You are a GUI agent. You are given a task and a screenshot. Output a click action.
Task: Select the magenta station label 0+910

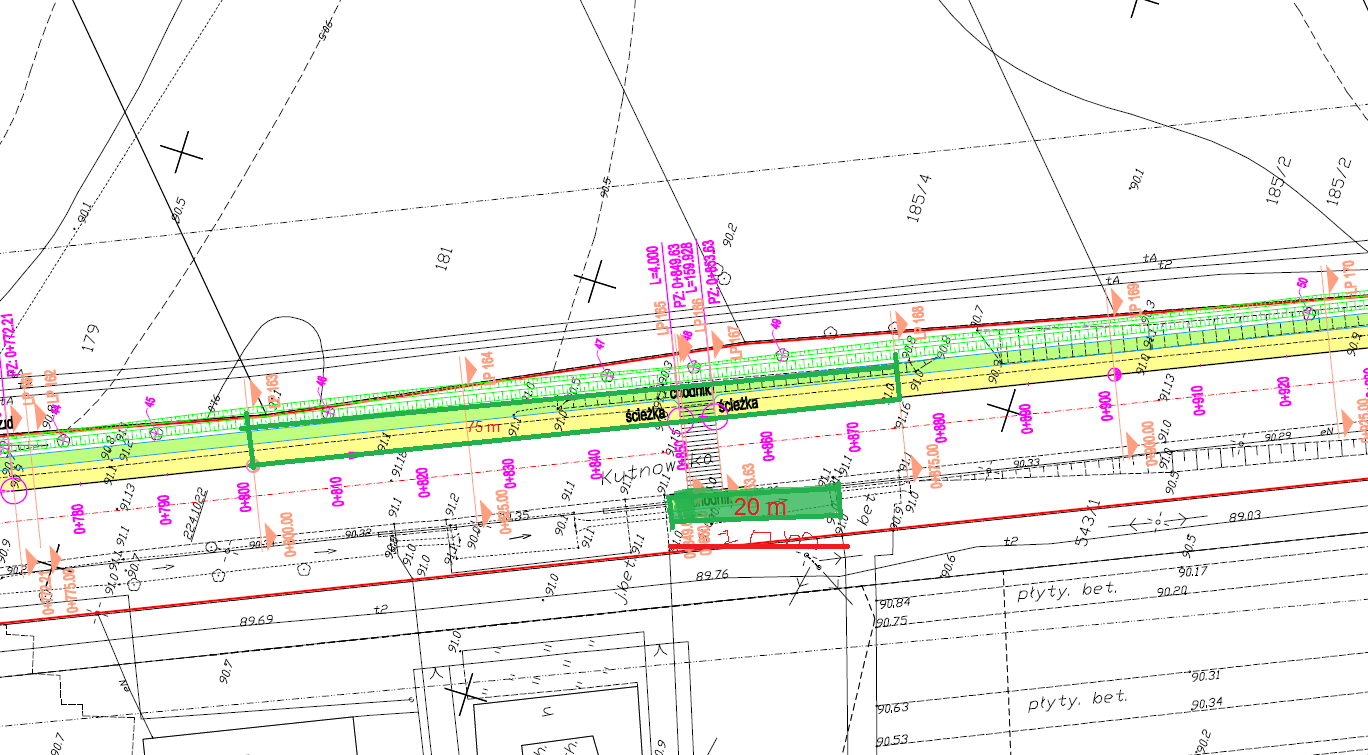1198,399
